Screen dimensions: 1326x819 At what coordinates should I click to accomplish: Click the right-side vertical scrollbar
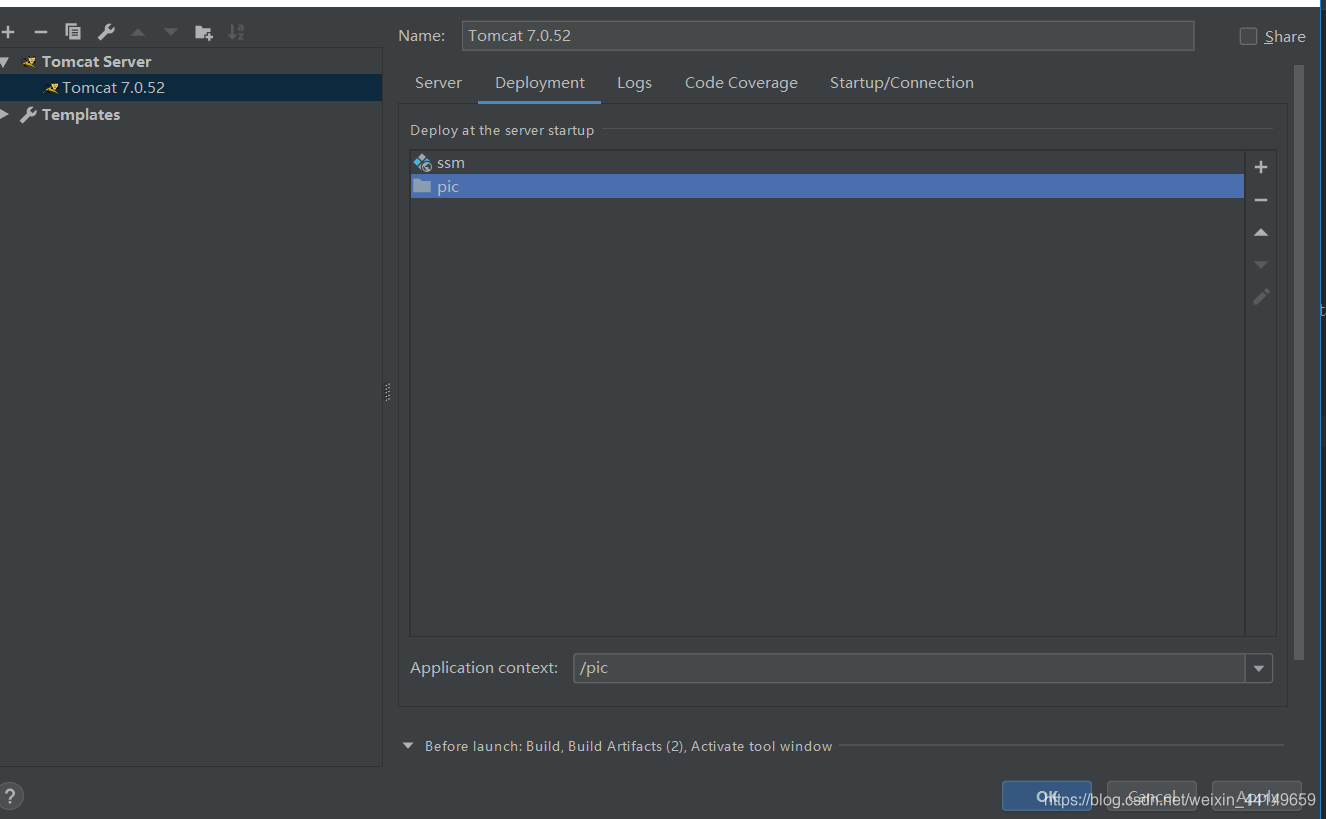tap(1299, 362)
